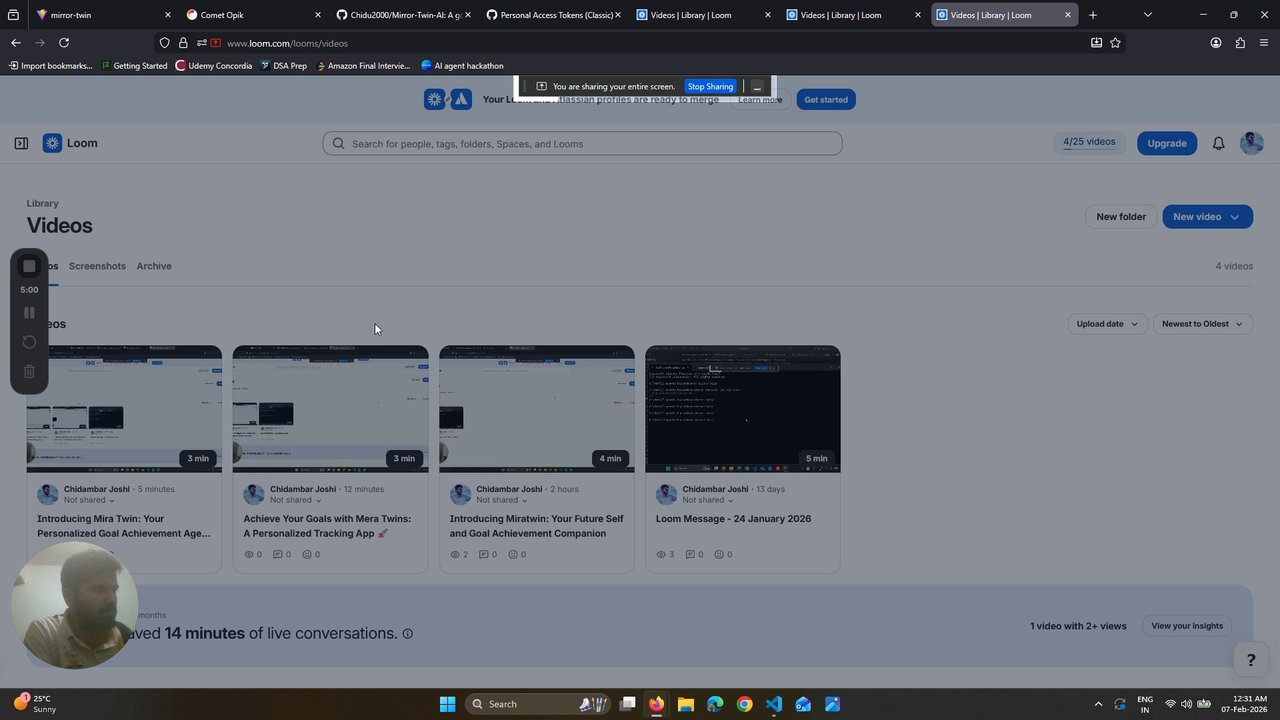Pause the Loom recording
This screenshot has height=720, width=1280.
(29, 313)
